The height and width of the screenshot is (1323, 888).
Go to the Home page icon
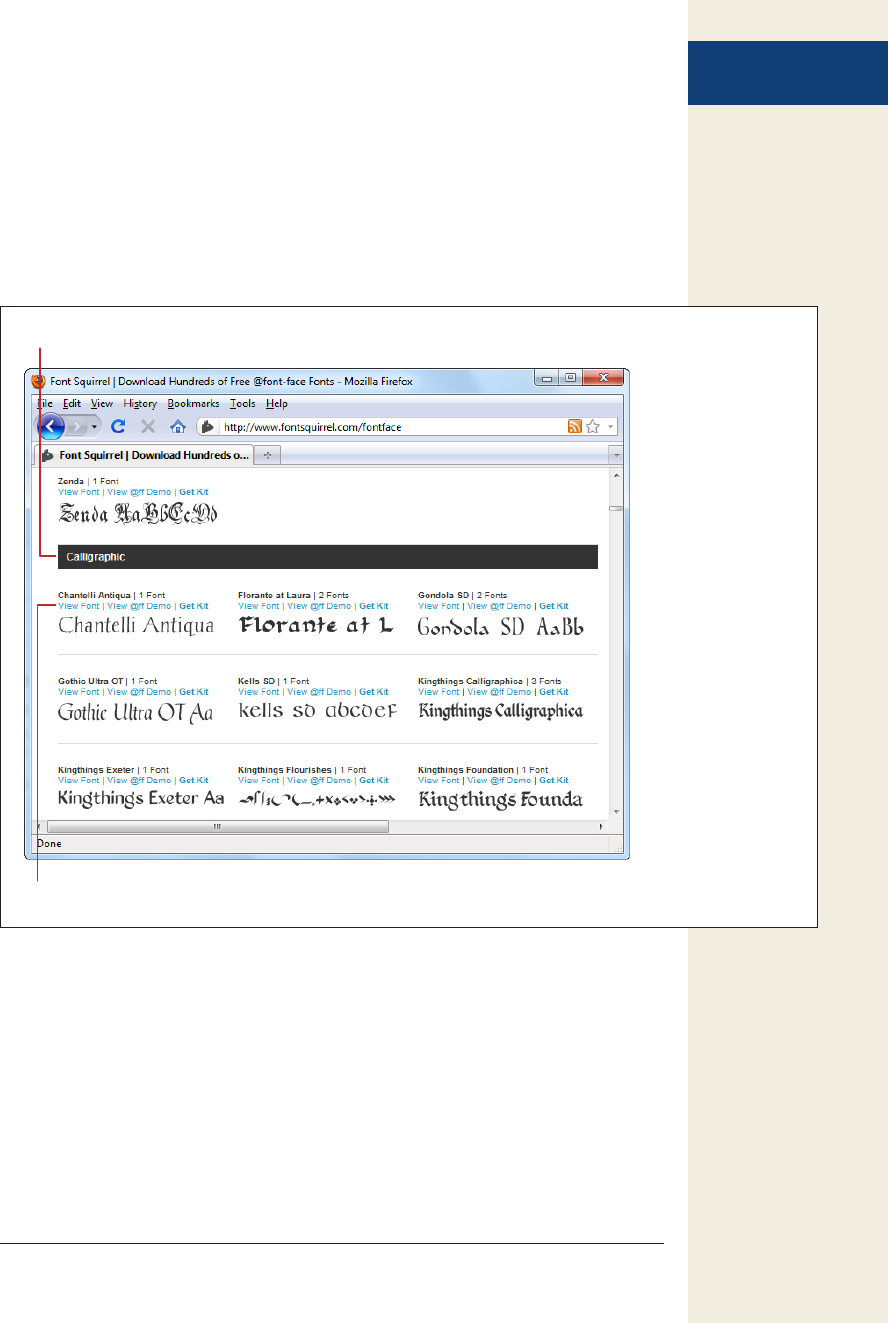tap(178, 426)
